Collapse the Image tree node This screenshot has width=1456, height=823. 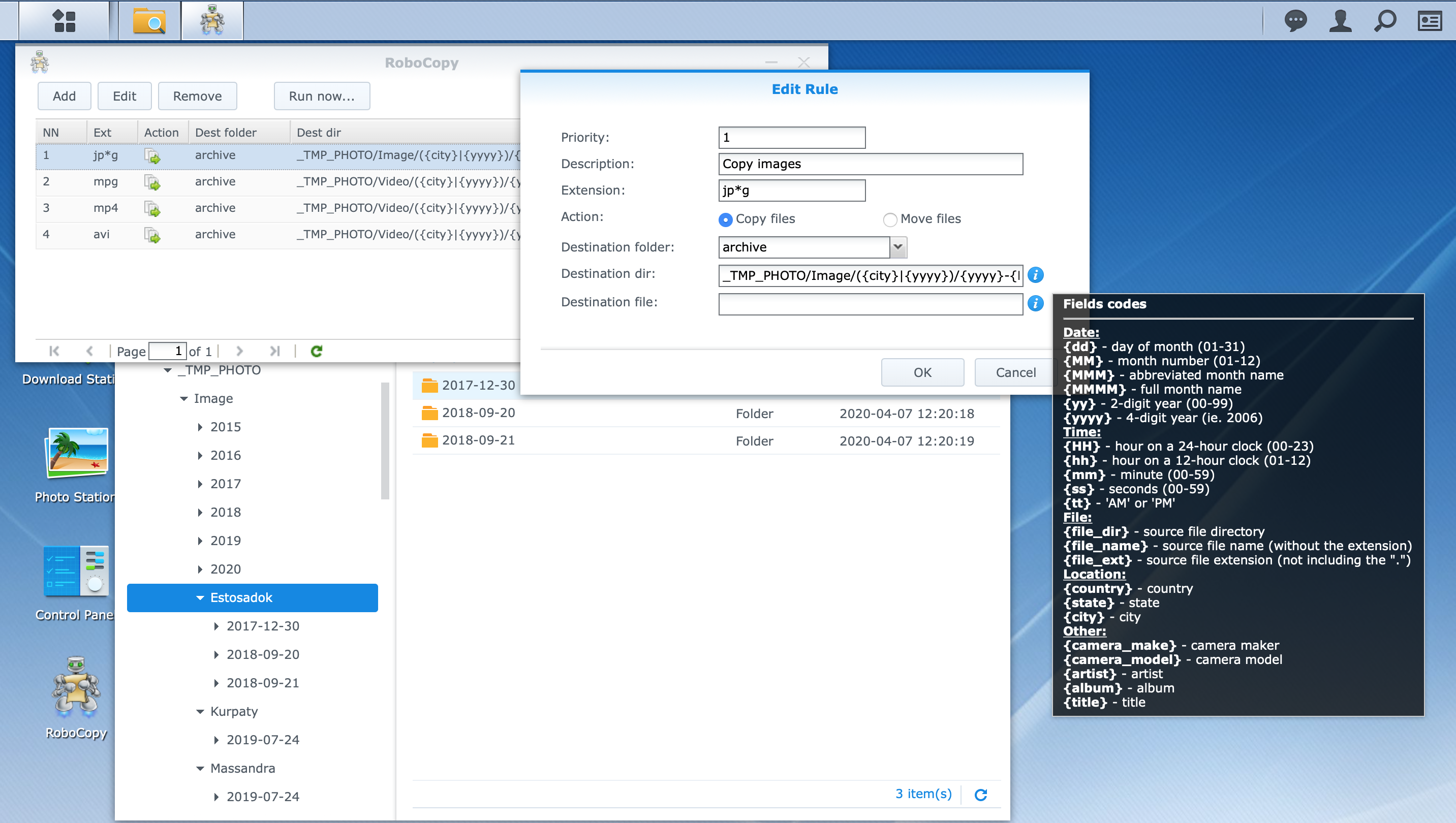point(184,399)
